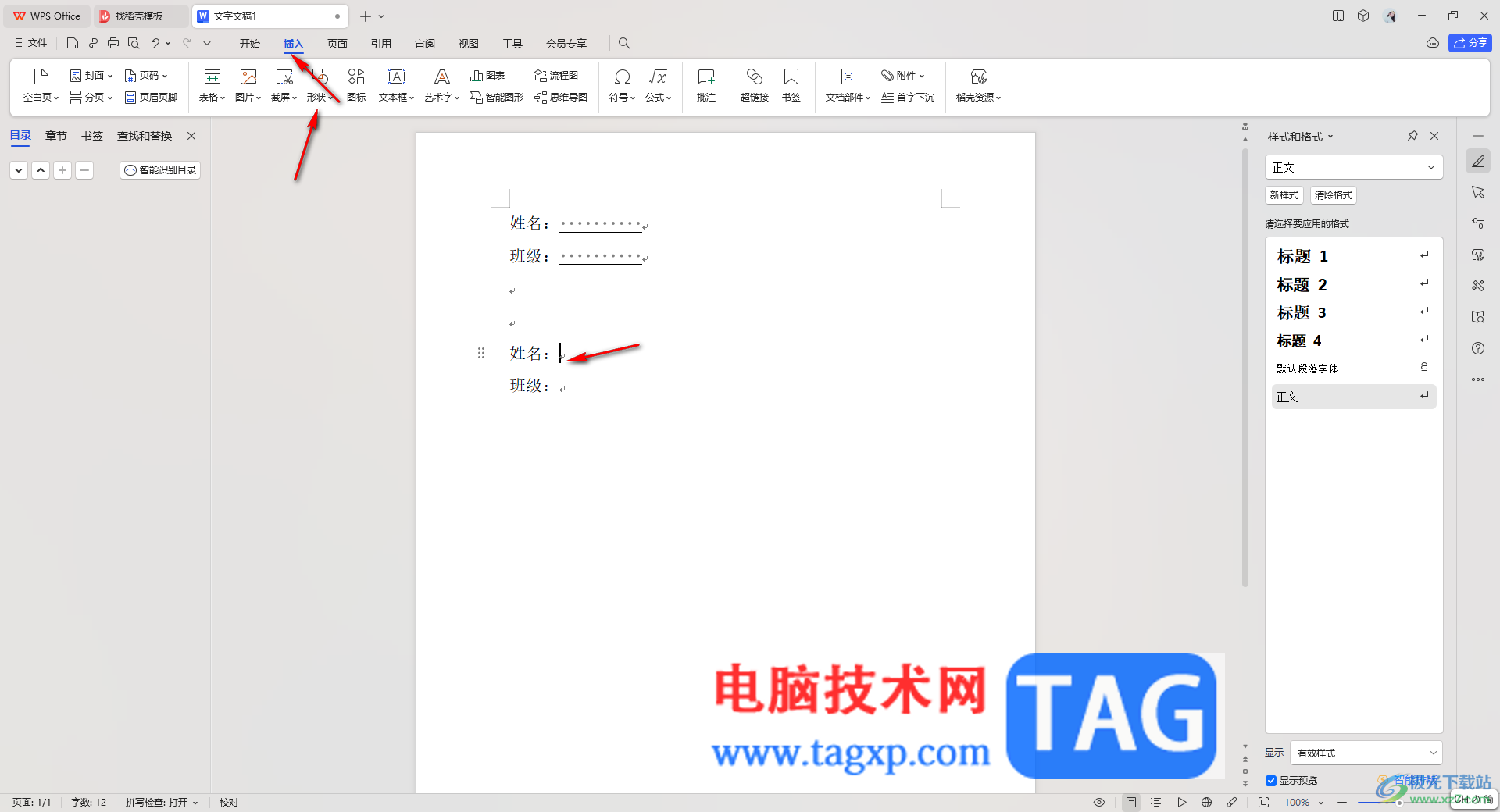The height and width of the screenshot is (812, 1500).
Task: Click the 分享 (share) button
Action: click(x=1470, y=43)
